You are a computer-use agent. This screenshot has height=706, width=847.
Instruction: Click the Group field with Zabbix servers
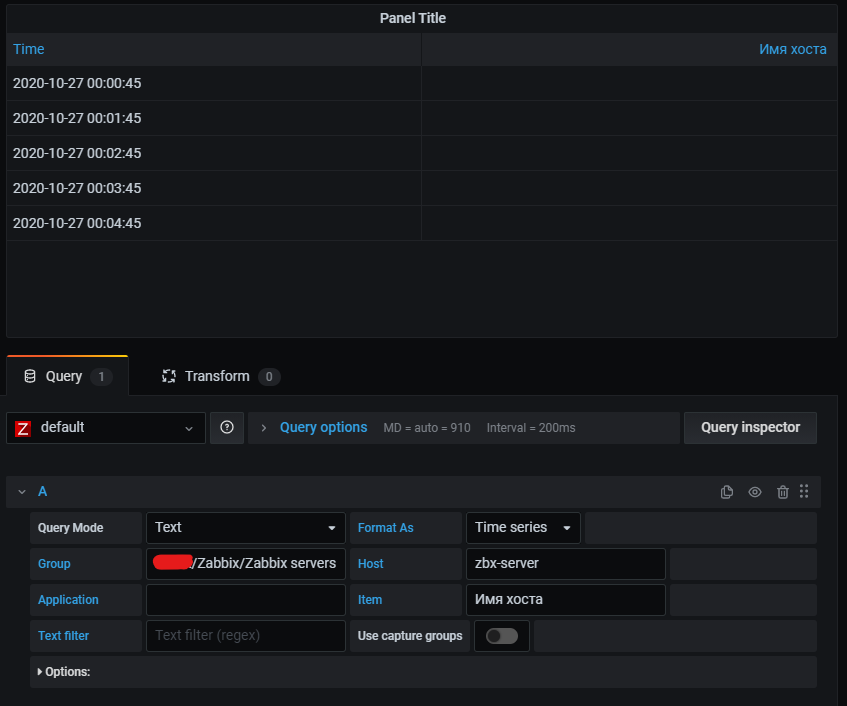(246, 564)
